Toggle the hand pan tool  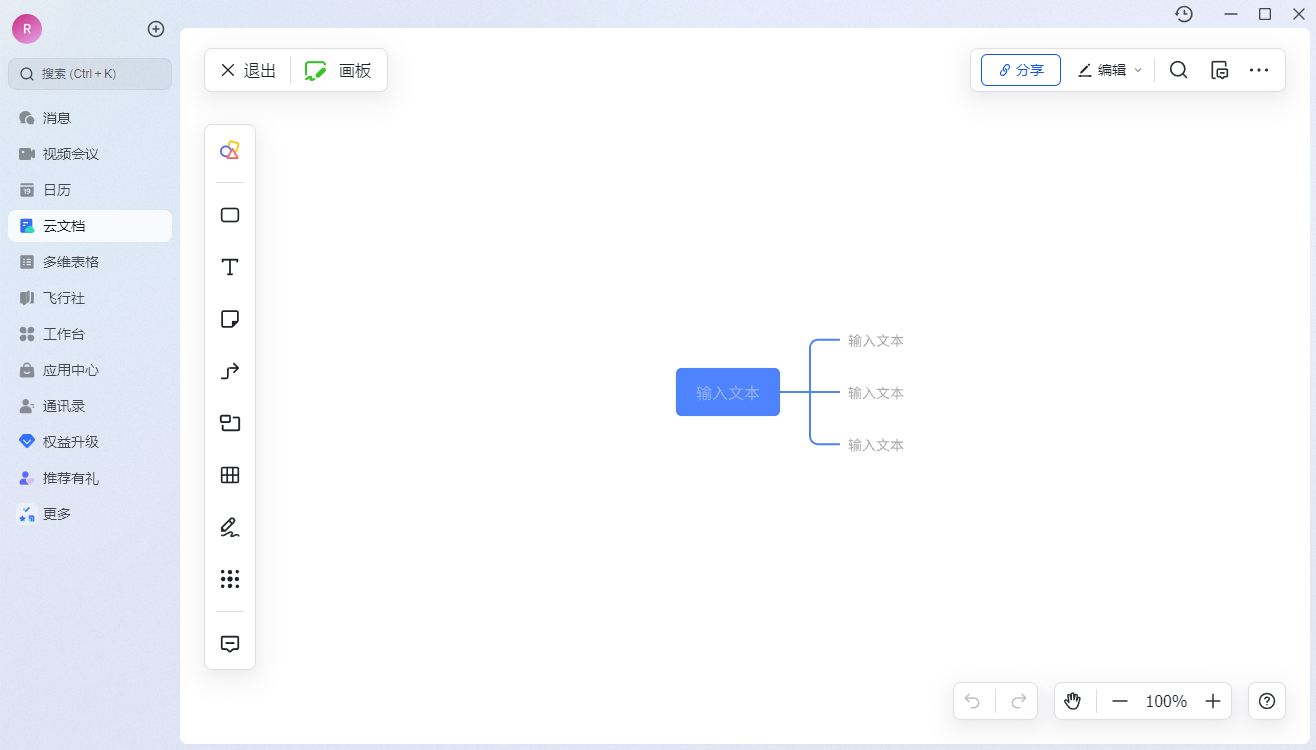(x=1073, y=701)
